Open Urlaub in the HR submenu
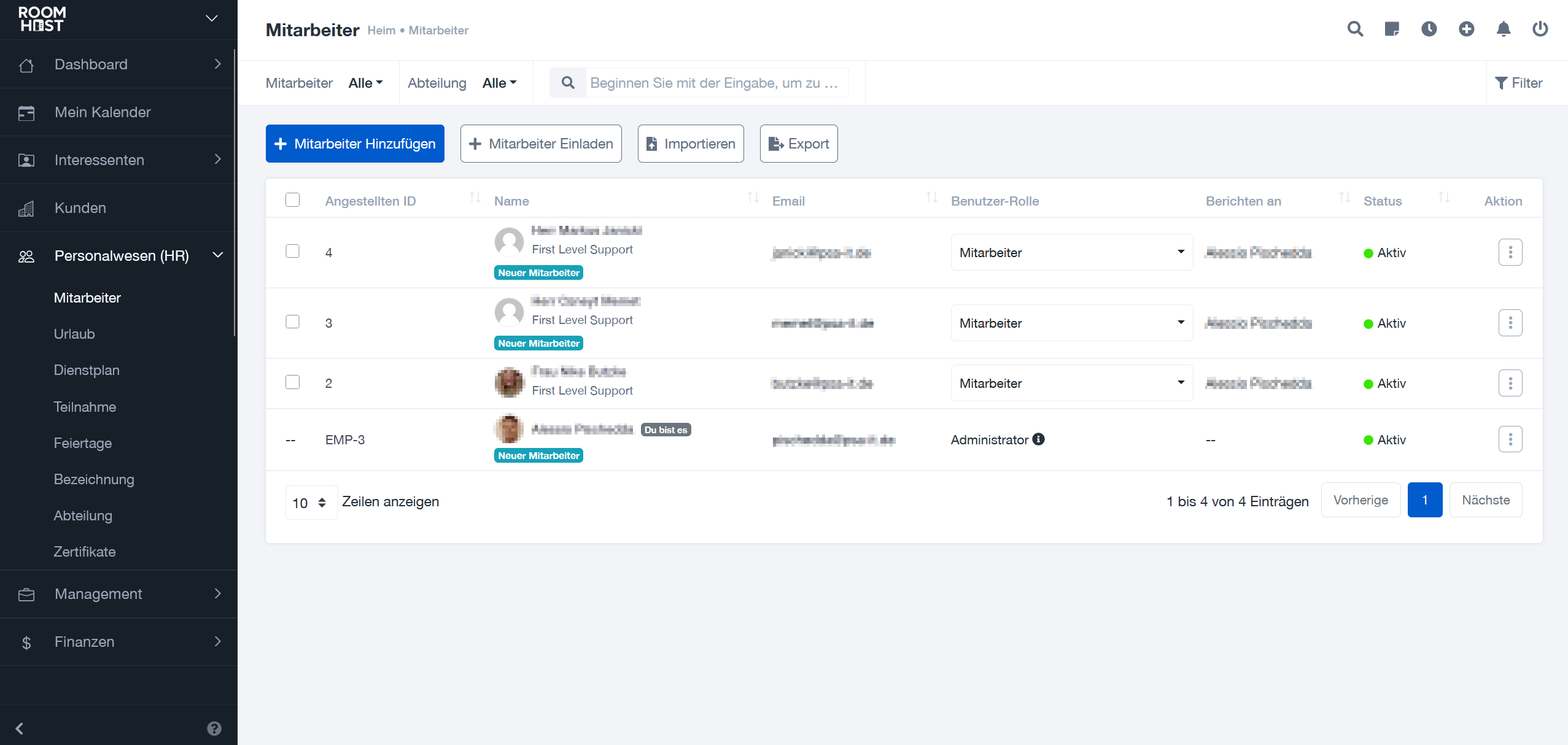This screenshot has height=745, width=1568. click(x=74, y=334)
